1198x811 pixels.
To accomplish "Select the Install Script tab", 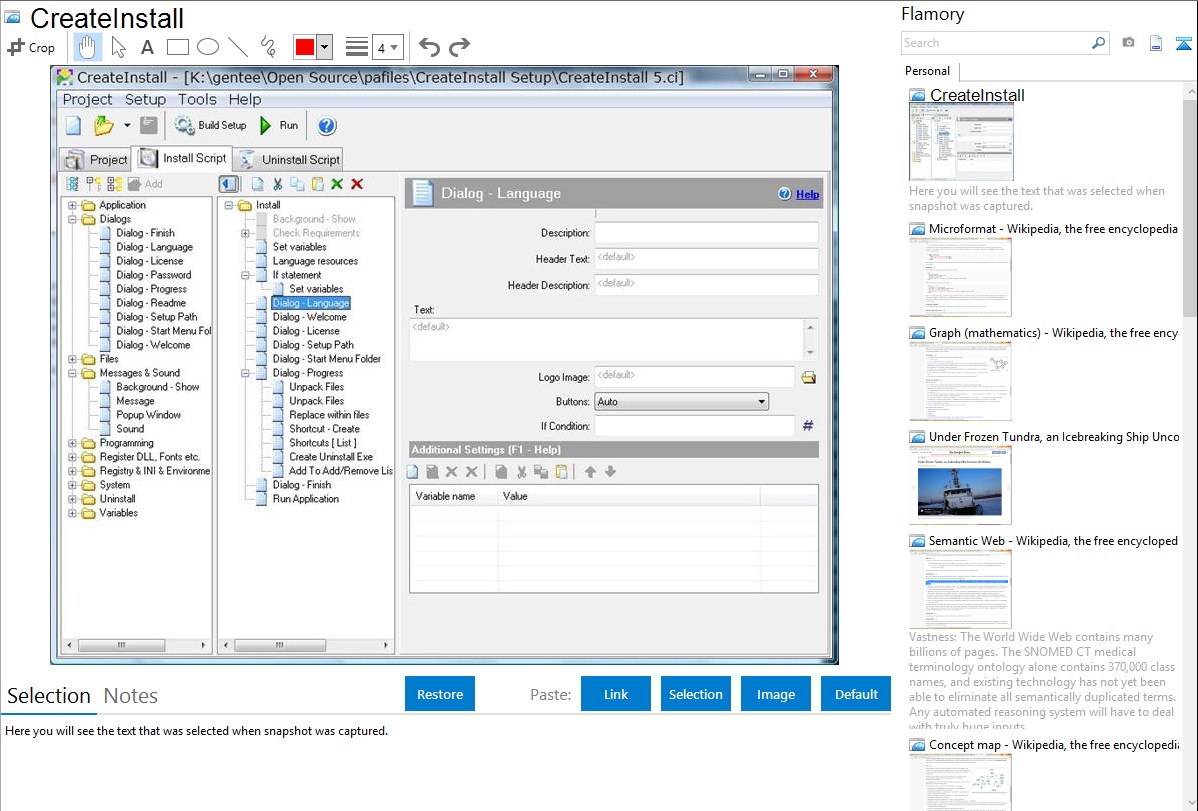I will [x=182, y=158].
